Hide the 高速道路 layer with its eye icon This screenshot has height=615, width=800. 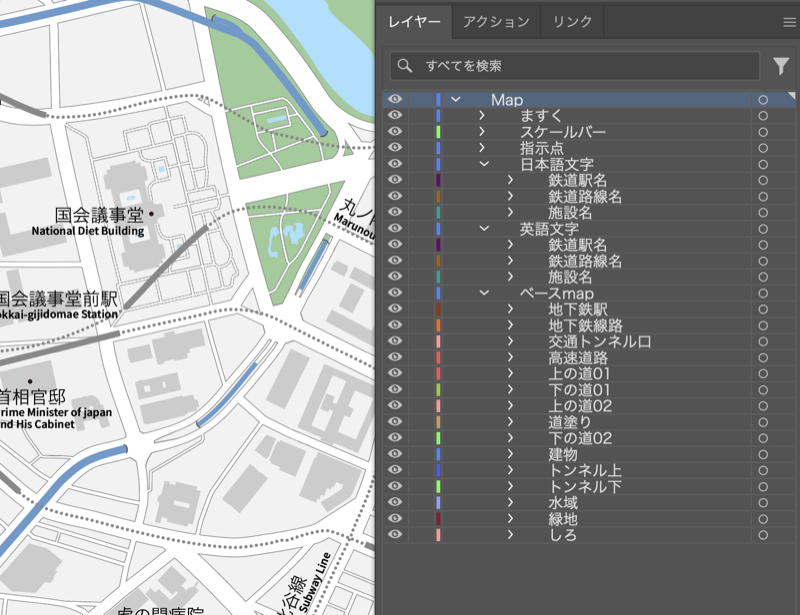click(x=394, y=357)
